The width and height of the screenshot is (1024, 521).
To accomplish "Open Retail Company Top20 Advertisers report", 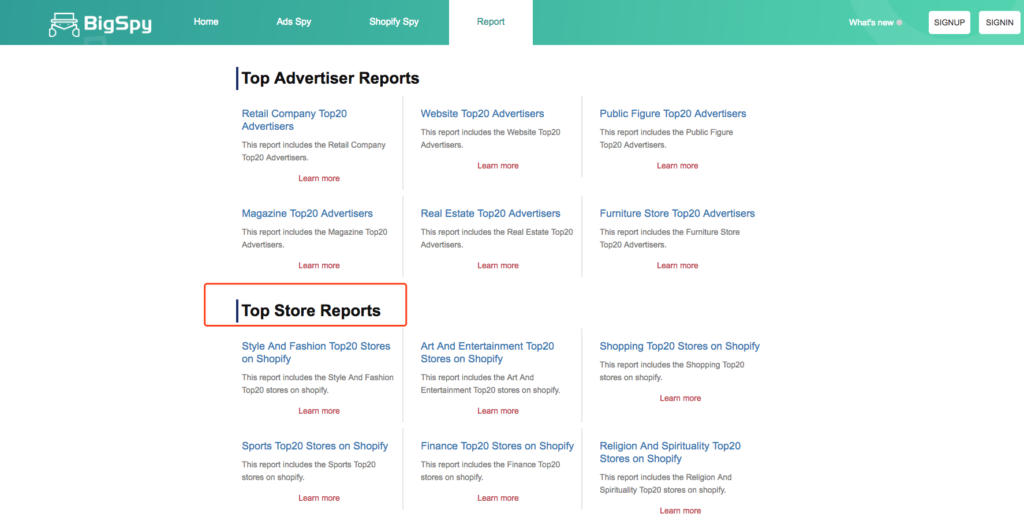I will (294, 119).
